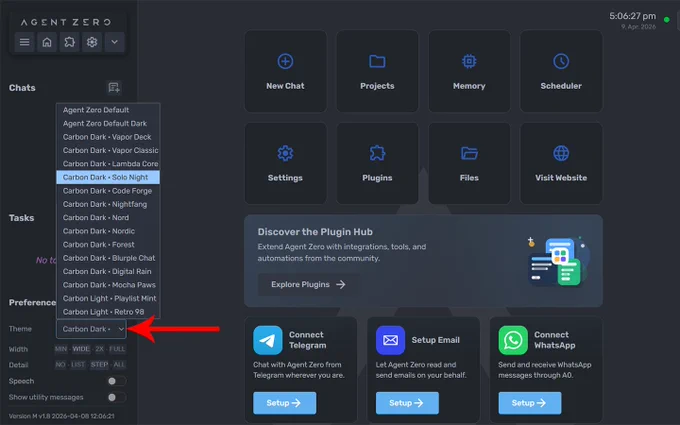Click the green connection status dot
The width and height of the screenshot is (680, 425).
[667, 20]
